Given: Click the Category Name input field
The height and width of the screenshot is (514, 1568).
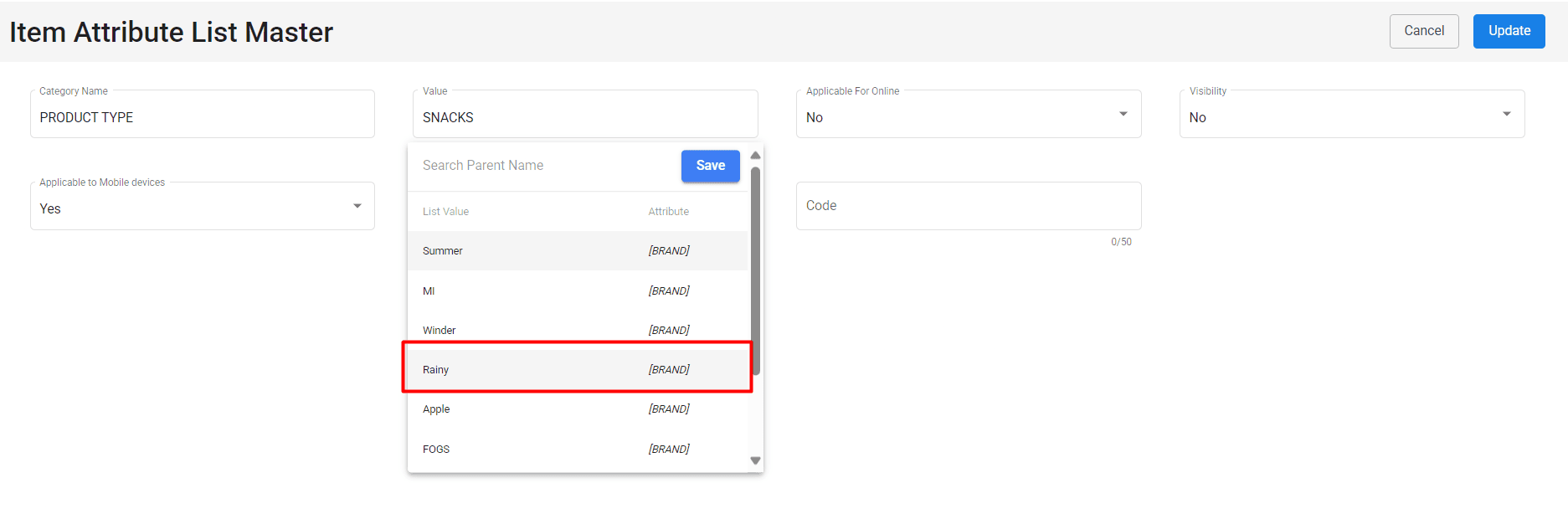Looking at the screenshot, I should point(202,116).
